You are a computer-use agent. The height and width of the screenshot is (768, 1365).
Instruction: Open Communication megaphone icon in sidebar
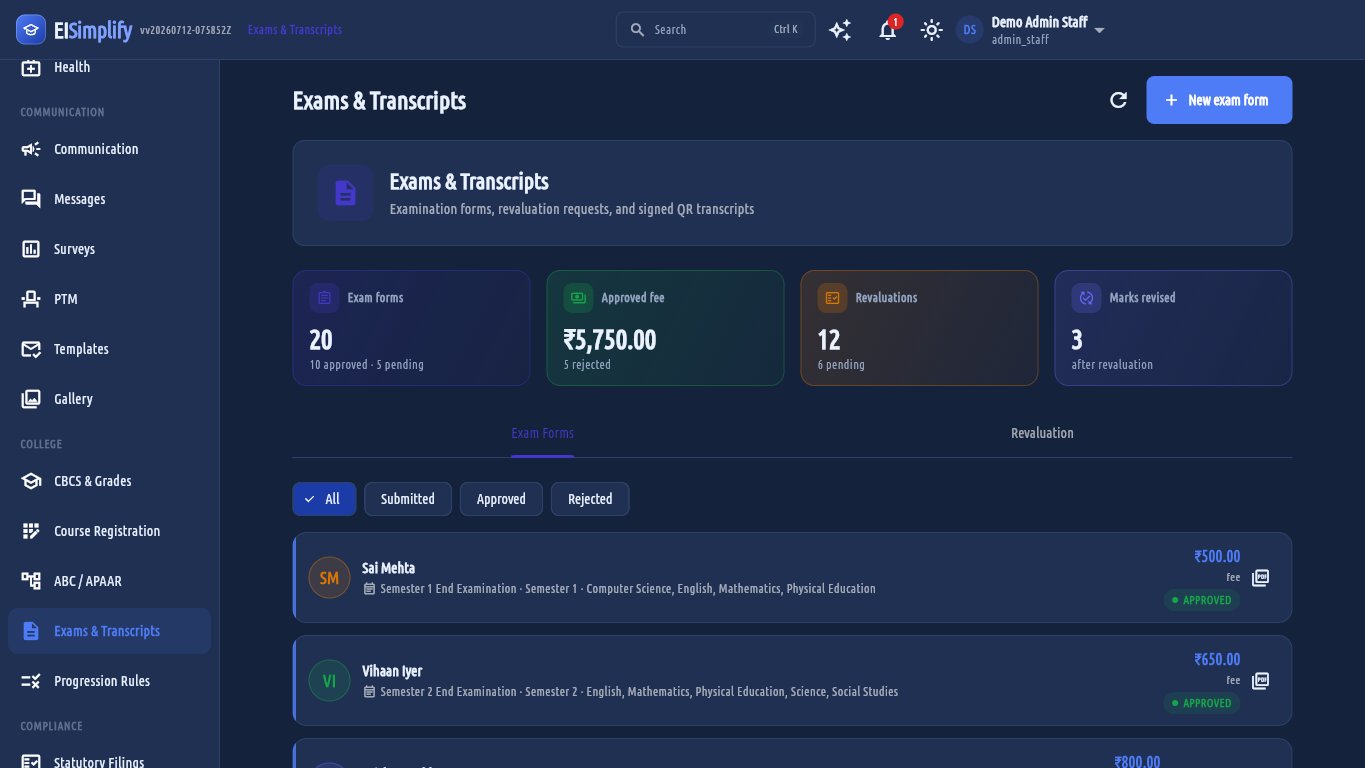point(31,149)
